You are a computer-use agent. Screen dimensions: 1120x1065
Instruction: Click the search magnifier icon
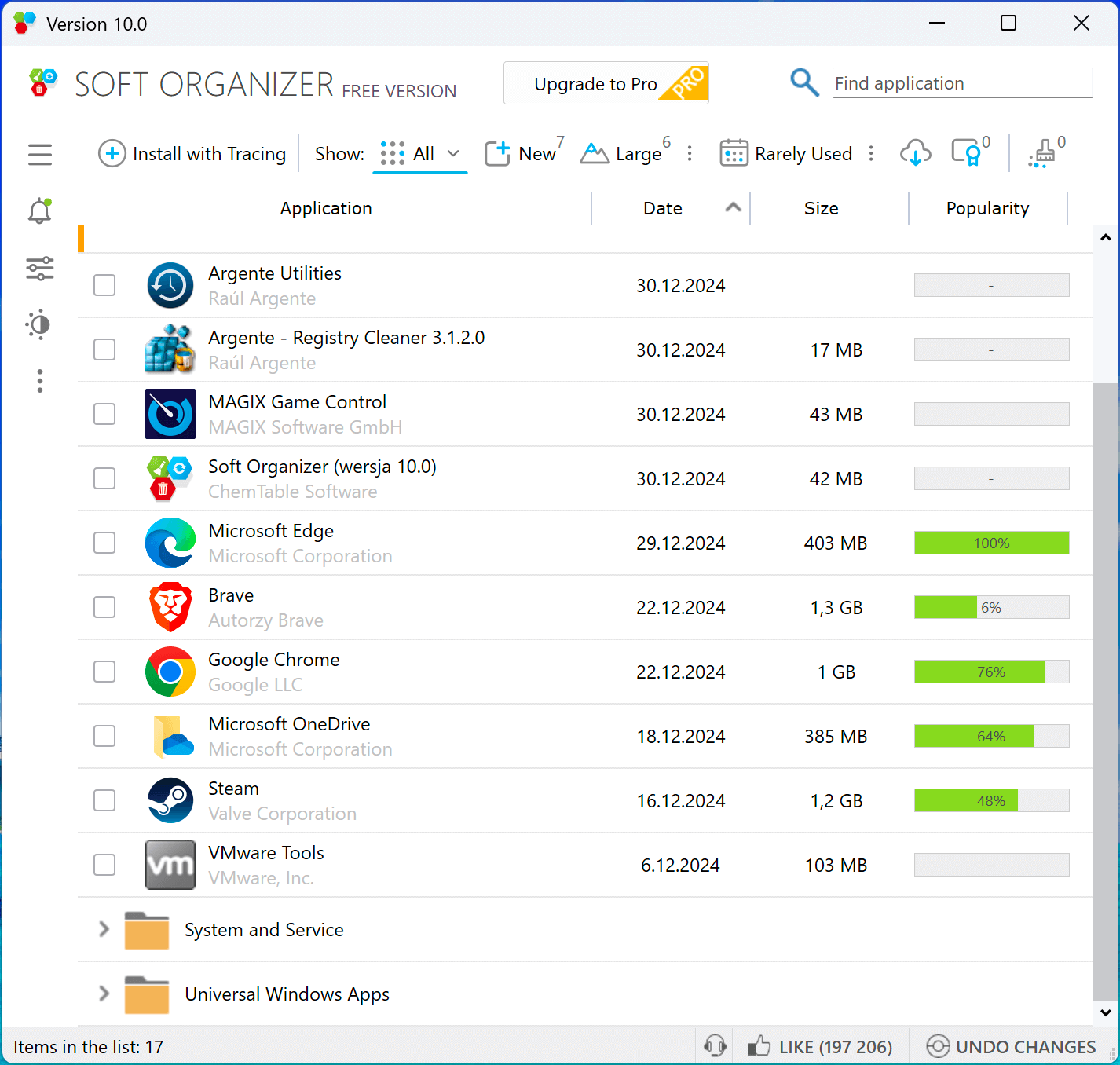pyautogui.click(x=804, y=82)
